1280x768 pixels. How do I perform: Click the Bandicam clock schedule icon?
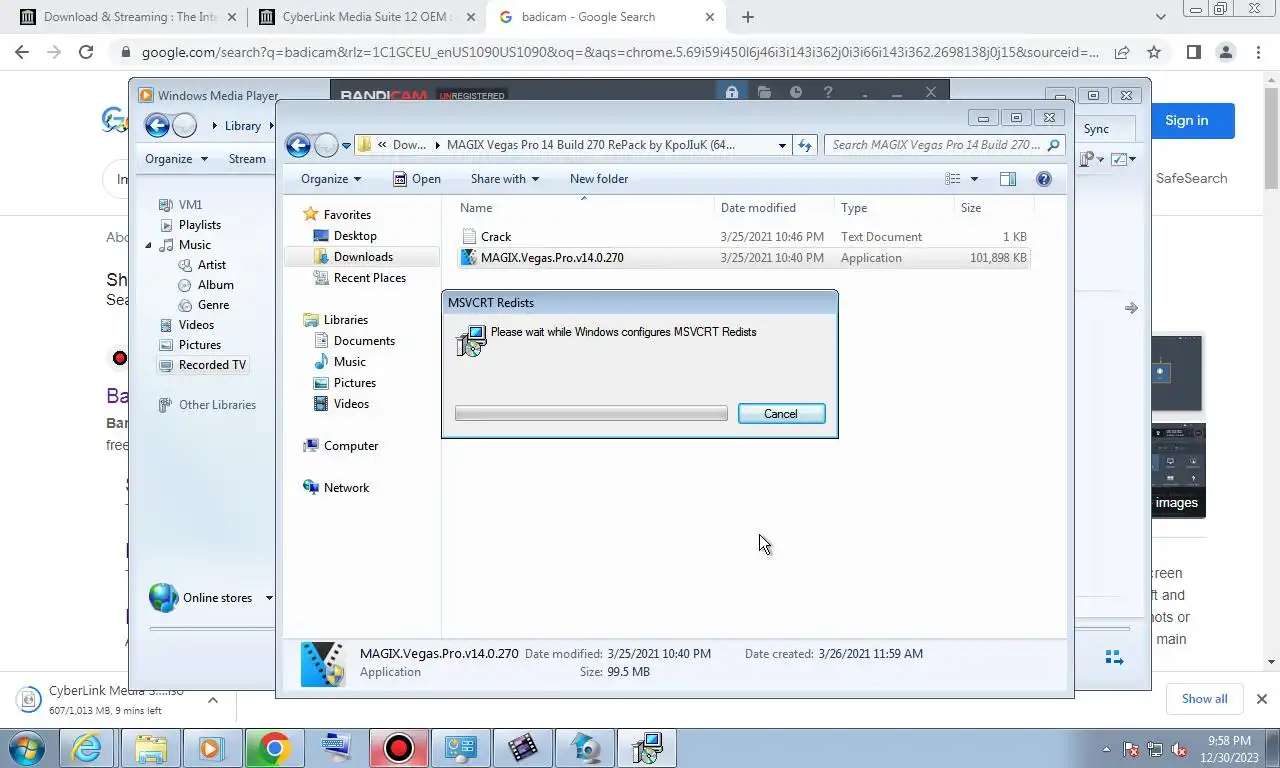(796, 93)
